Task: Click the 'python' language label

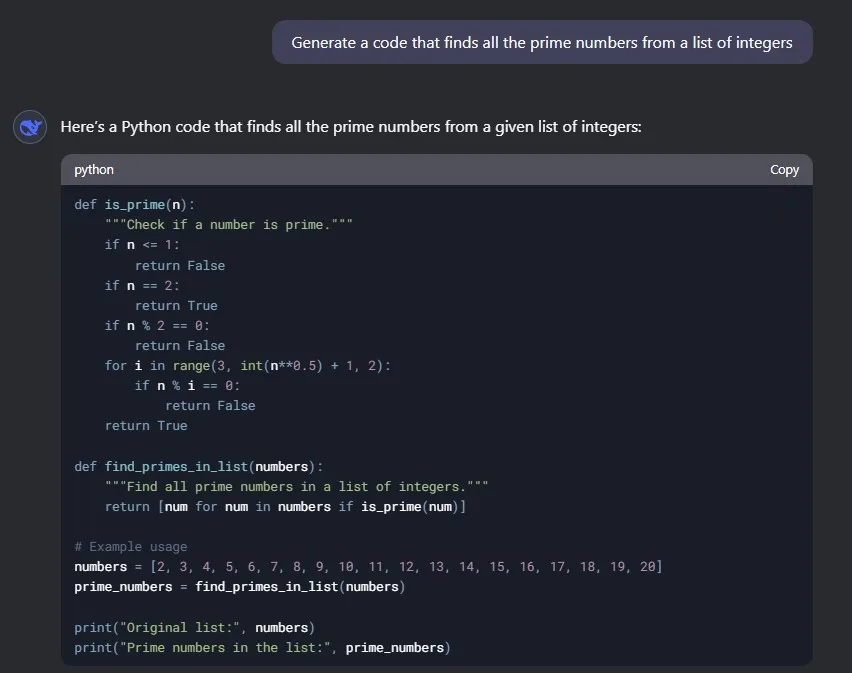Action: tap(94, 170)
